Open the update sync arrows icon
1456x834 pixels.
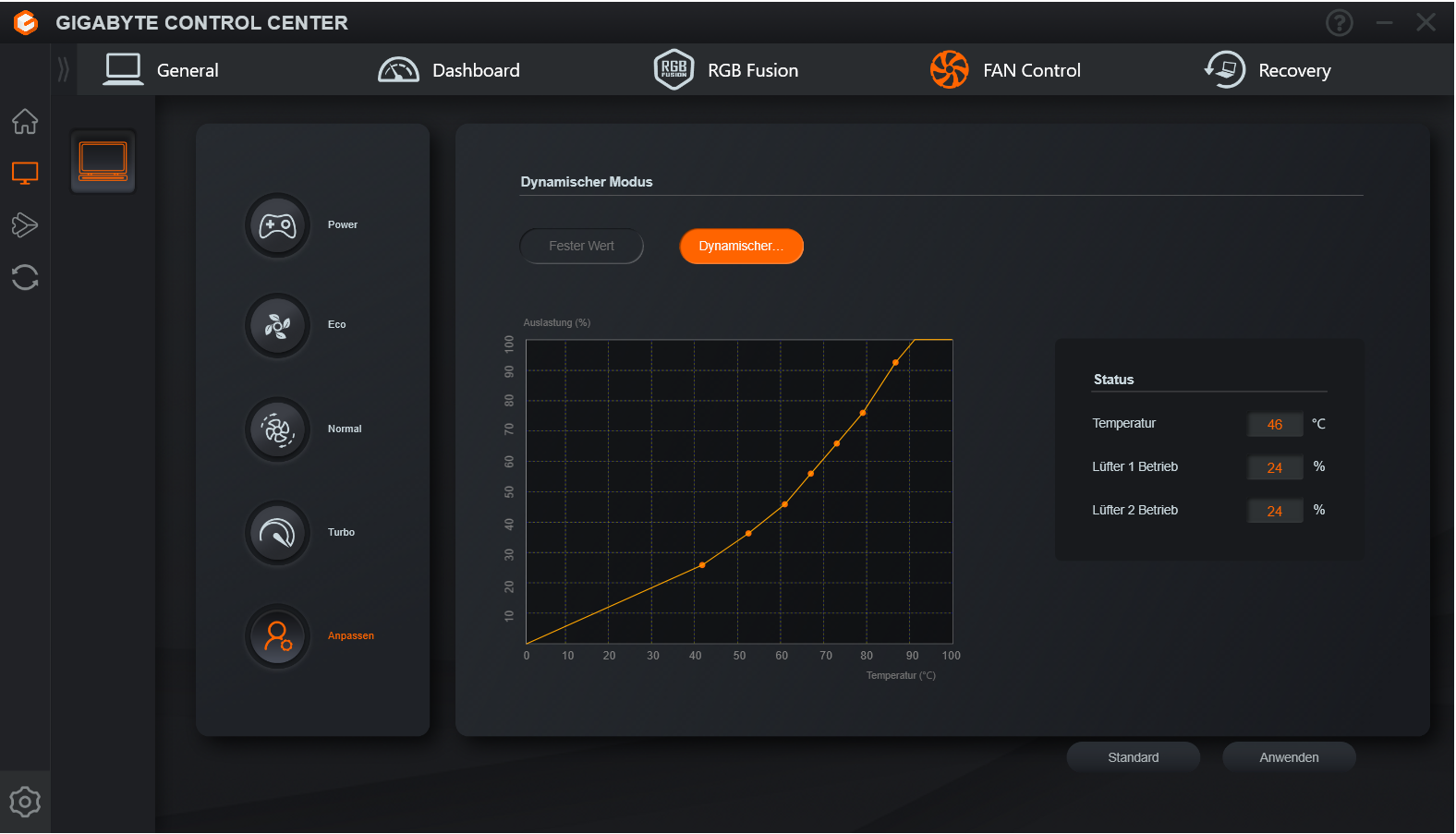(25, 277)
